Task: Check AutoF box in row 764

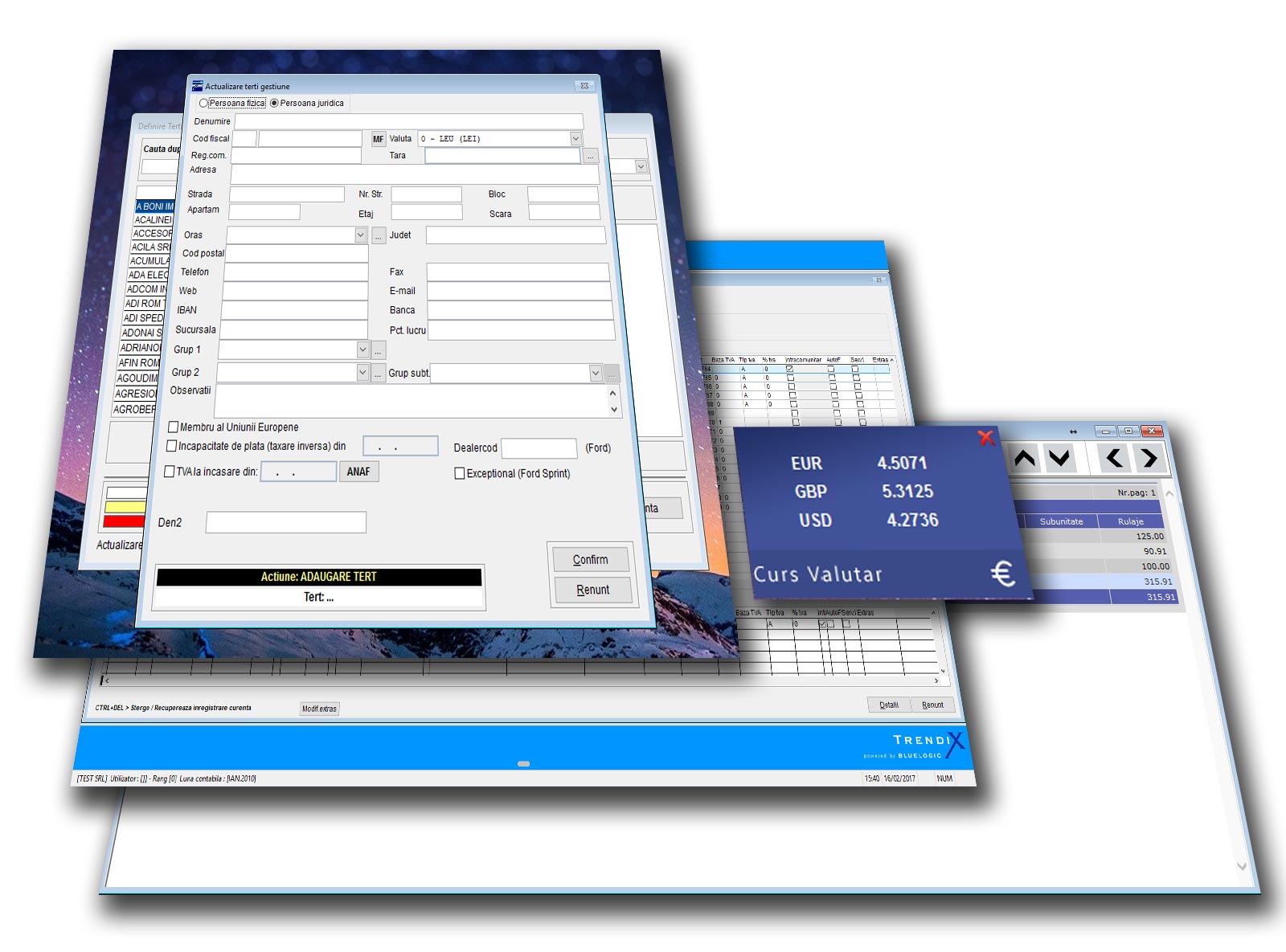Action: [x=831, y=369]
